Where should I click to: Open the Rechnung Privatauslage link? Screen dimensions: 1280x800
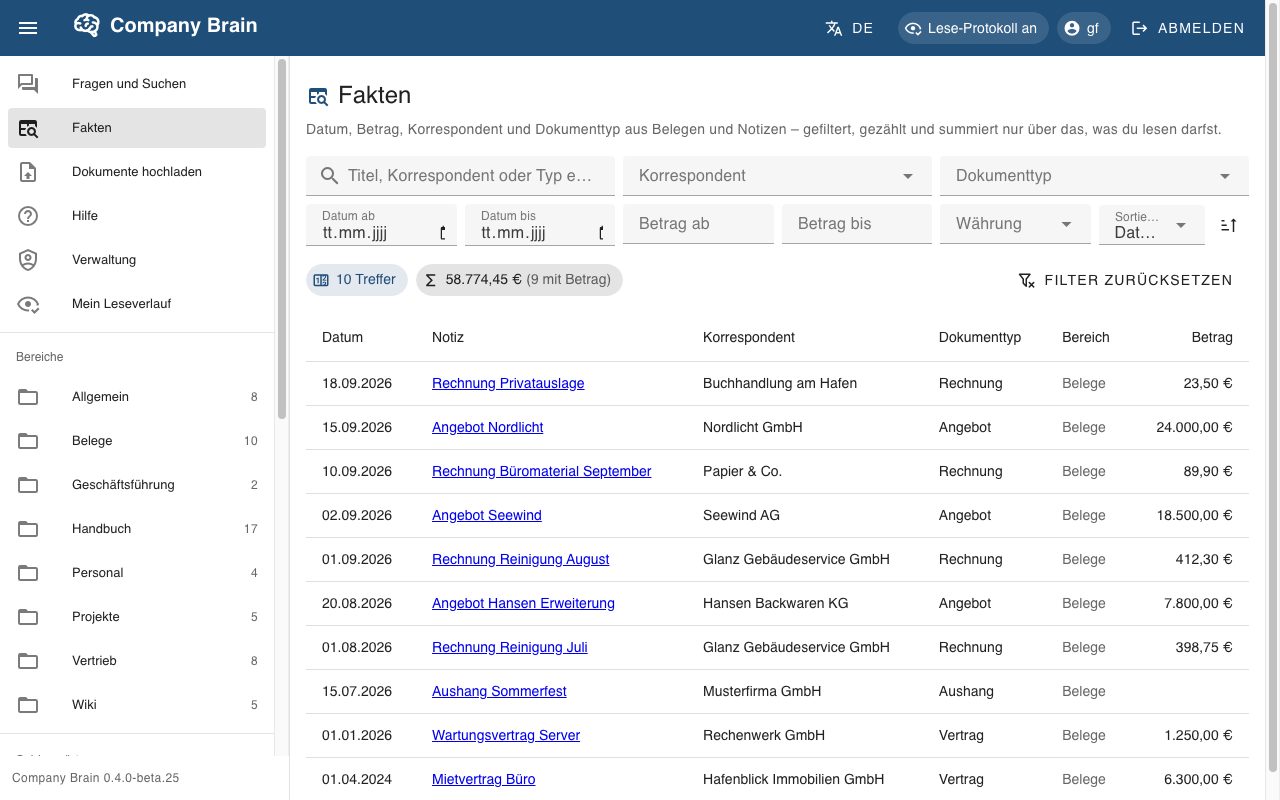click(x=508, y=383)
